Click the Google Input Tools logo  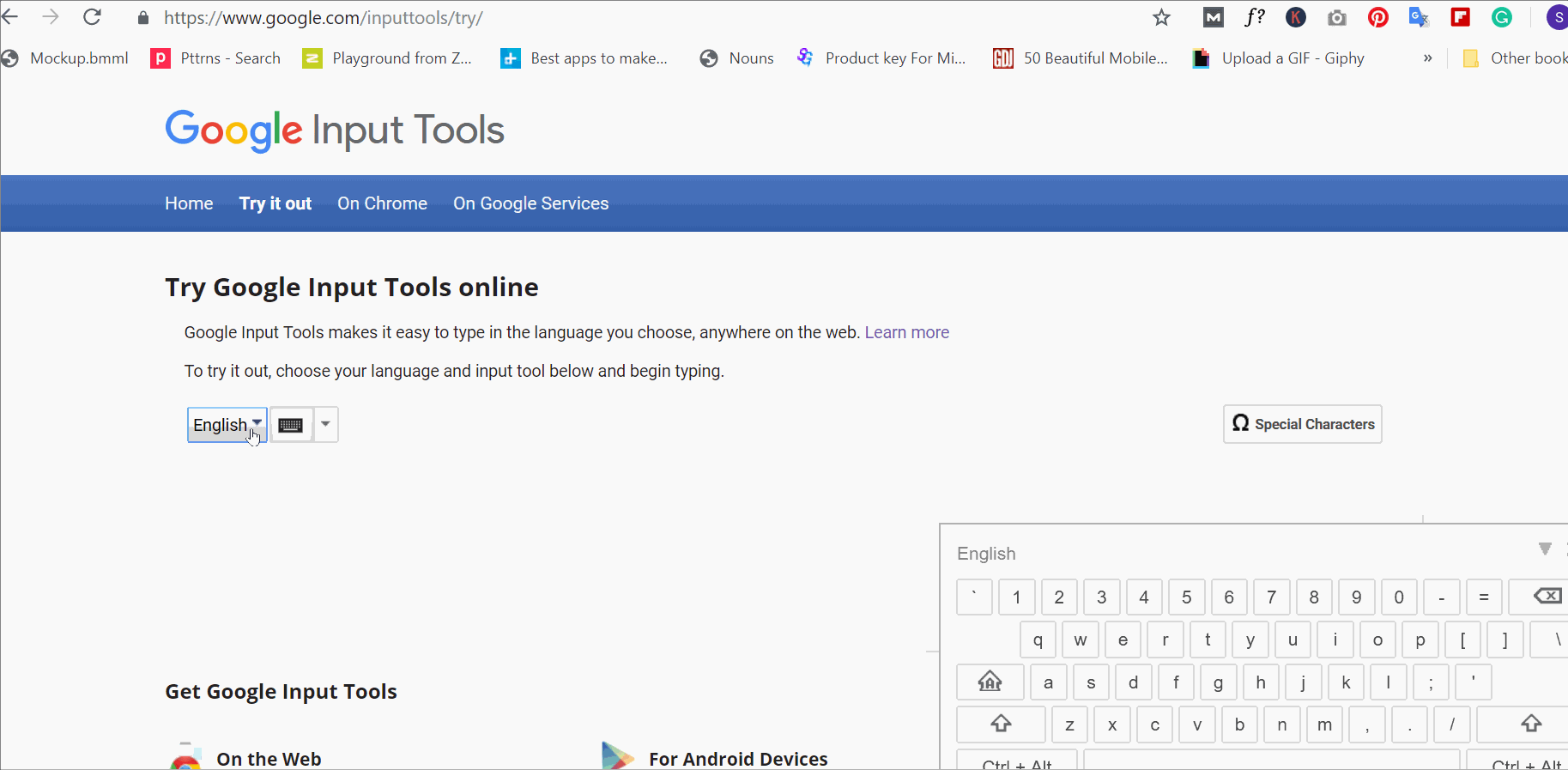coord(335,130)
